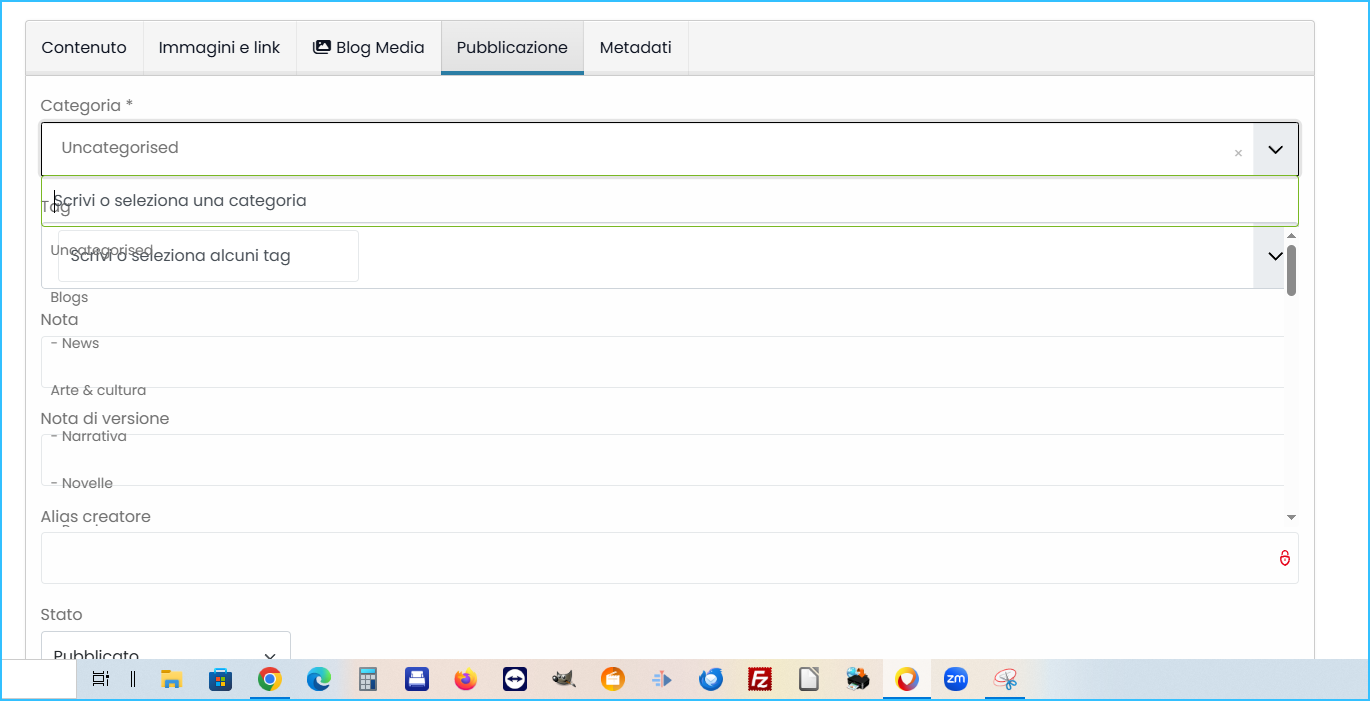Click the red lock icon in Alias creatore
1370x701 pixels.
1285,558
